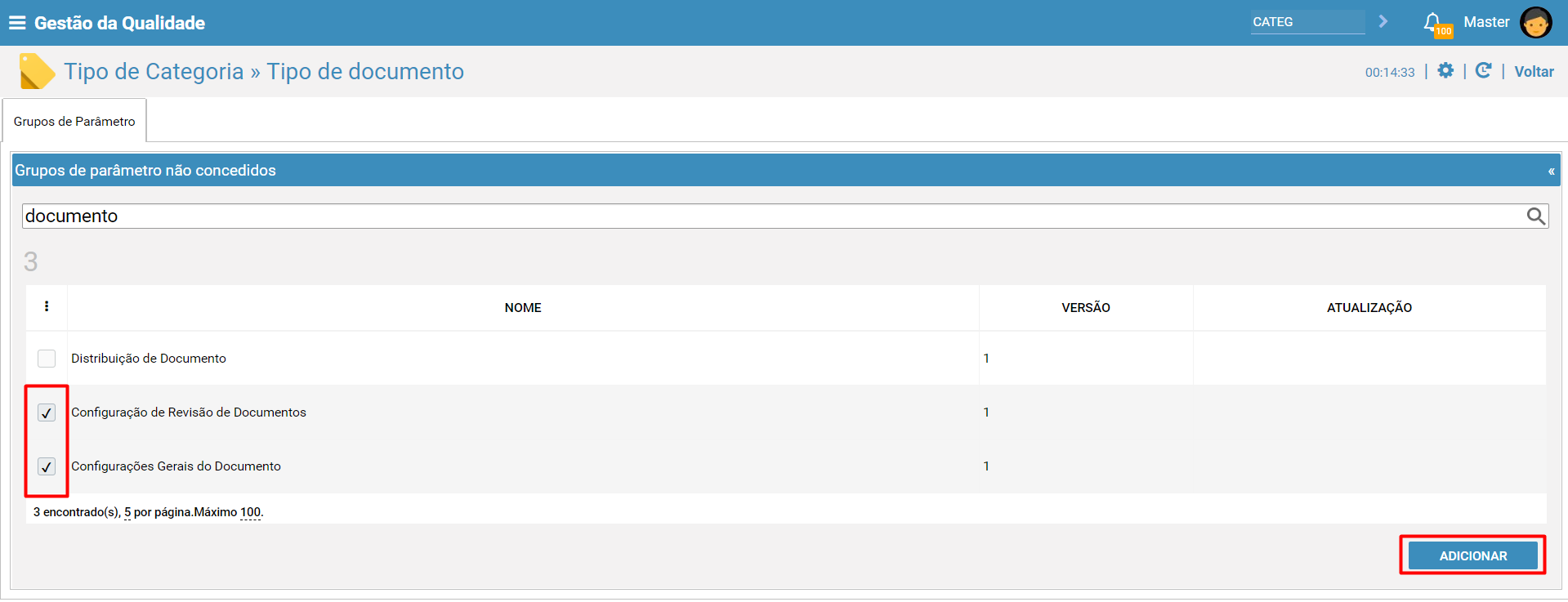1568x602 pixels.
Task: Click the refresh icon in header
Action: coord(1484,71)
